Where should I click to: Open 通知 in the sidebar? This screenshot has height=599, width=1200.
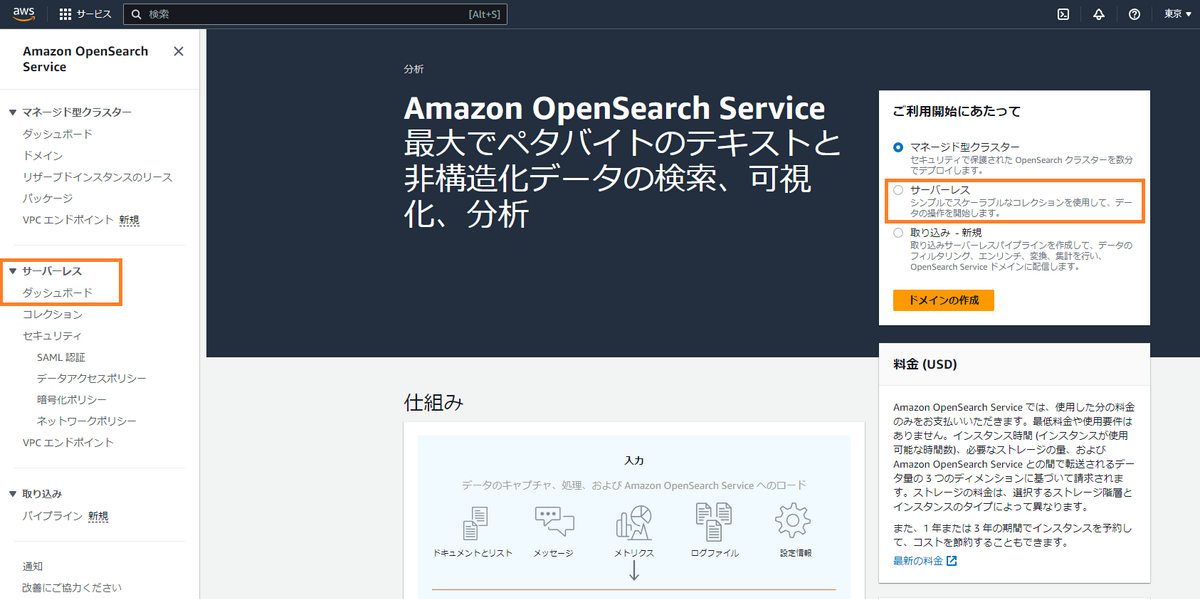click(33, 566)
